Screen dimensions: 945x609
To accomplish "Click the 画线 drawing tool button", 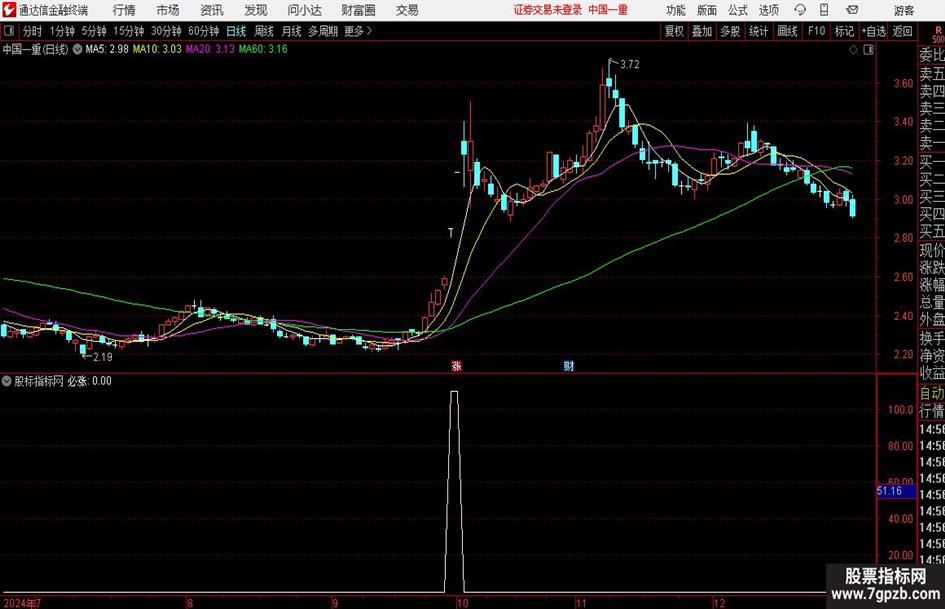I will 787,31.
